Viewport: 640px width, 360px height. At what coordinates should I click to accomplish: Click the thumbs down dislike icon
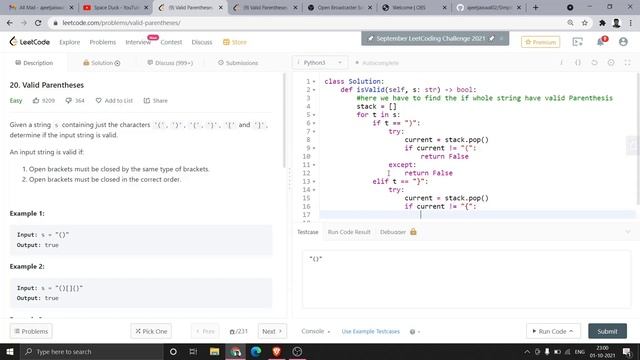click(69, 100)
